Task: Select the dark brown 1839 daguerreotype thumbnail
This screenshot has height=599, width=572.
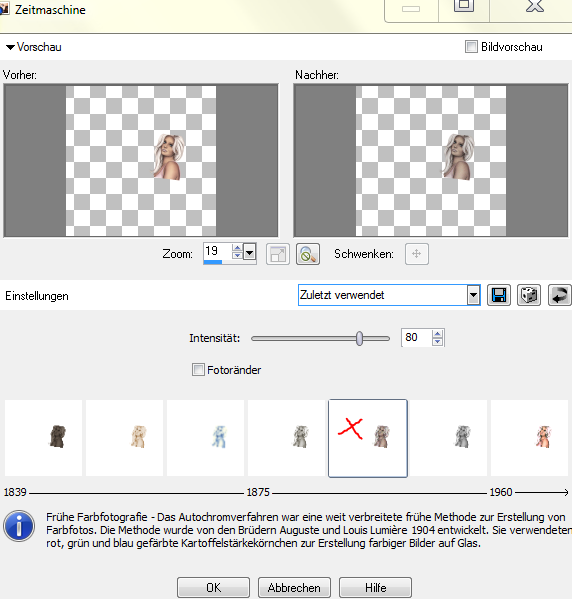Action: tap(43, 438)
